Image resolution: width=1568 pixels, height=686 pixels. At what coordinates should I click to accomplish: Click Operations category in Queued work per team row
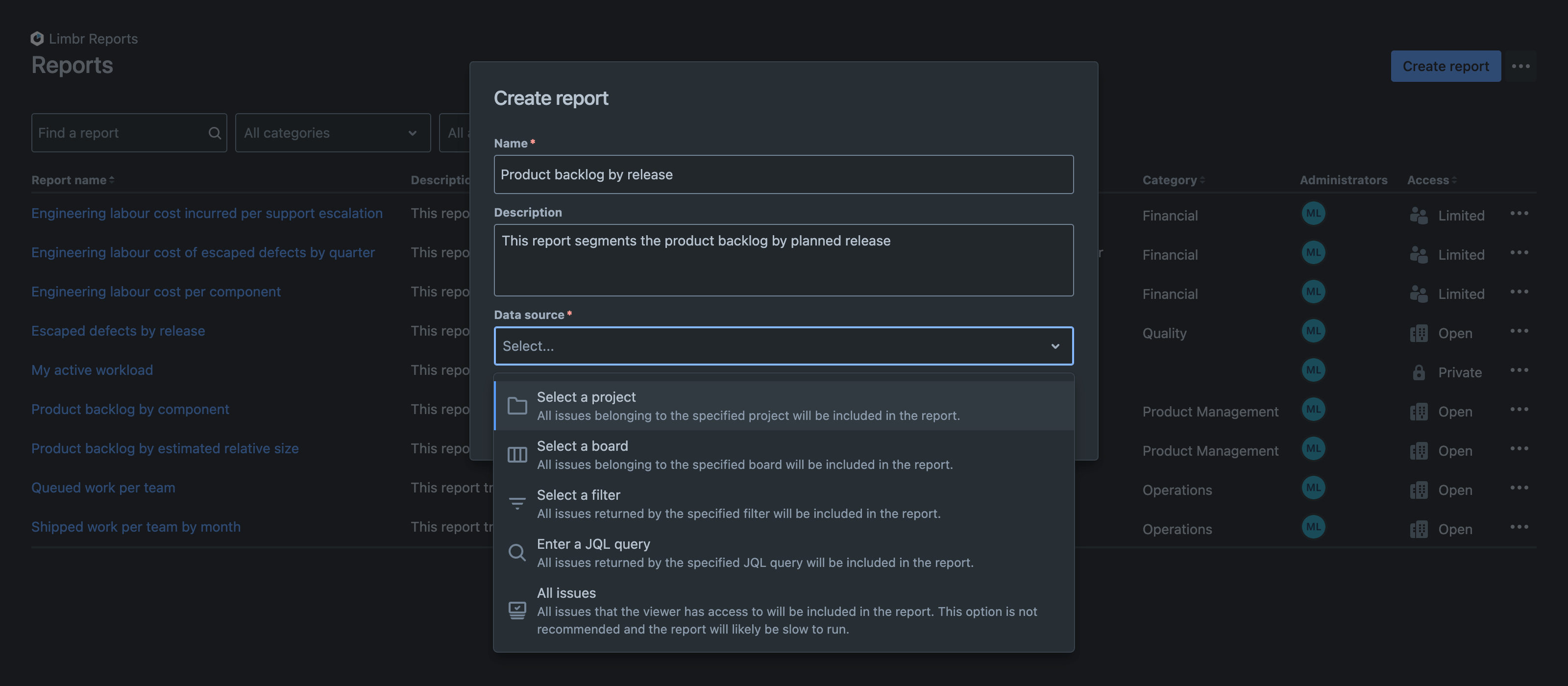pos(1176,490)
